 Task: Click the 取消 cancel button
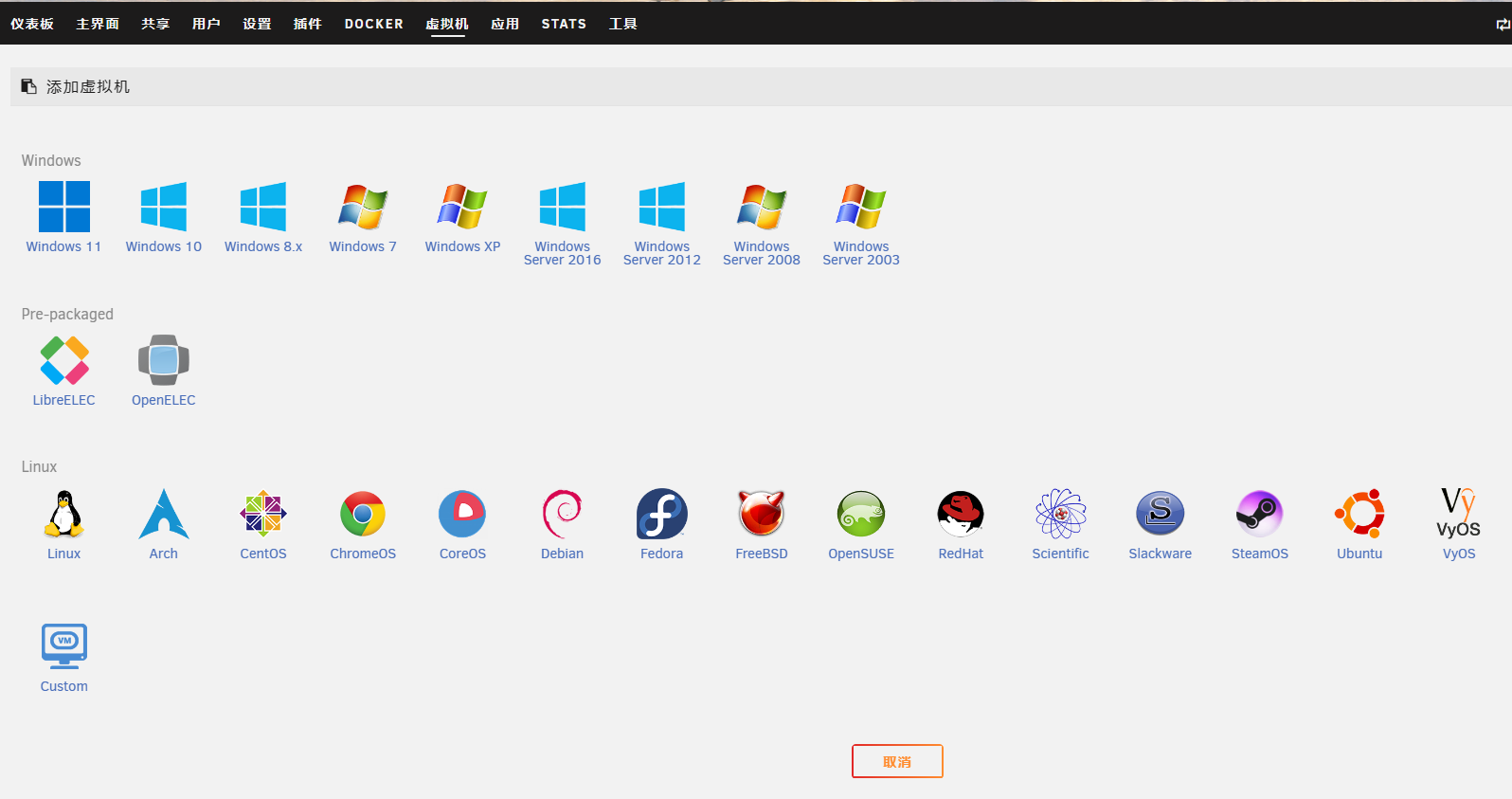point(896,761)
